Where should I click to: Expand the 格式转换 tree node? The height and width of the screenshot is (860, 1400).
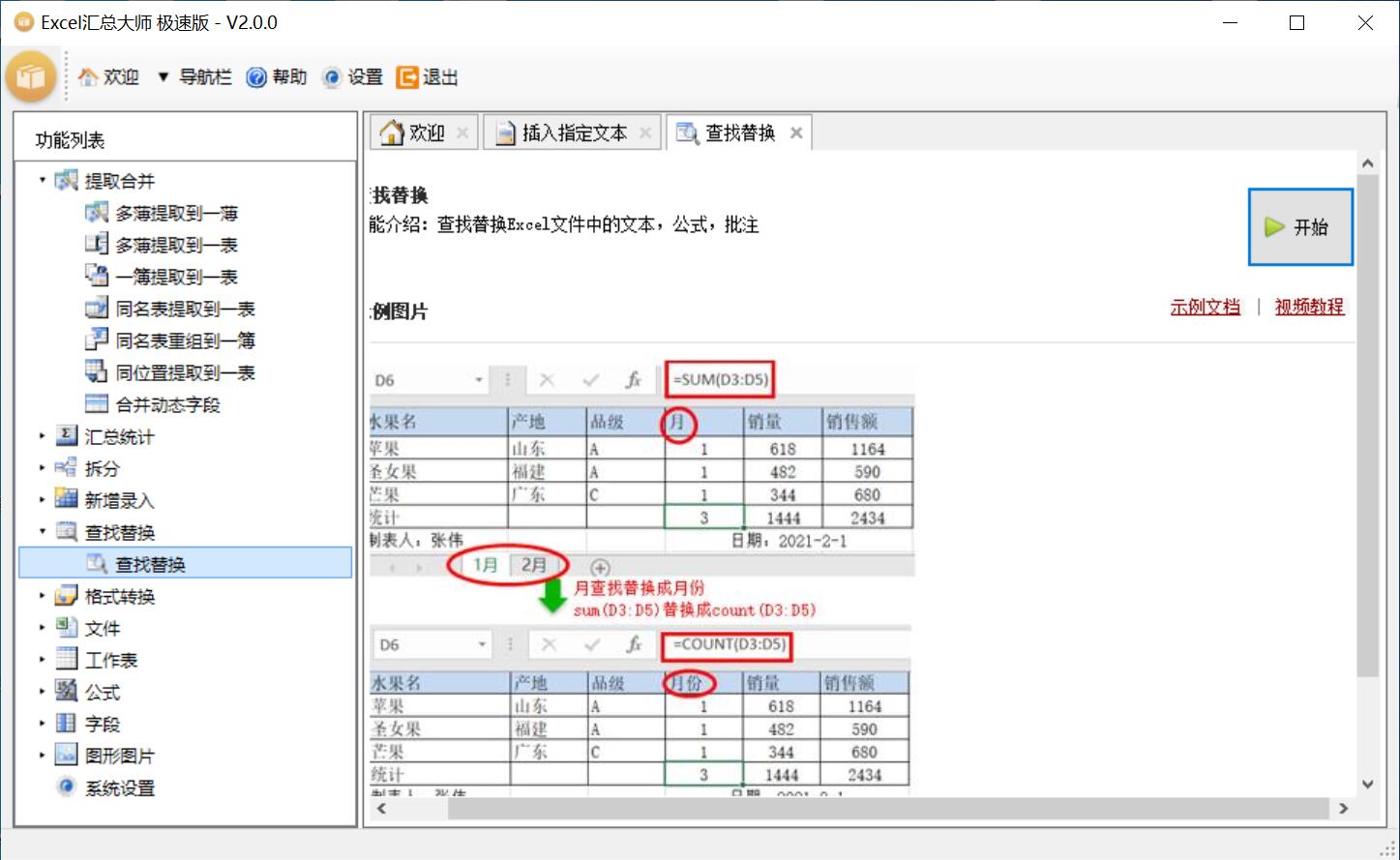pyautogui.click(x=43, y=596)
